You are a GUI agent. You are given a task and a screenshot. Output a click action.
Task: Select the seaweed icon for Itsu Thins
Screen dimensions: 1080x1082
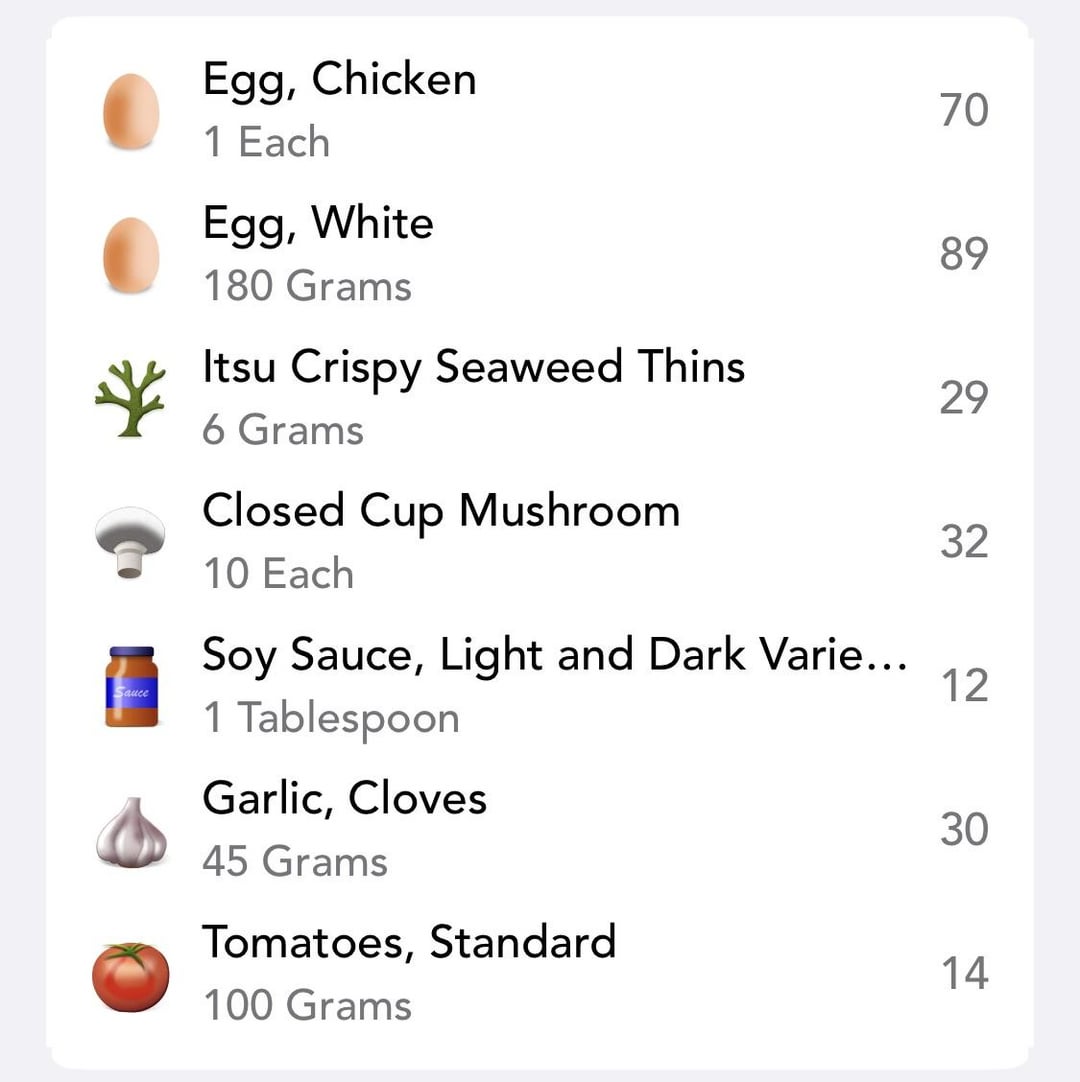(130, 398)
